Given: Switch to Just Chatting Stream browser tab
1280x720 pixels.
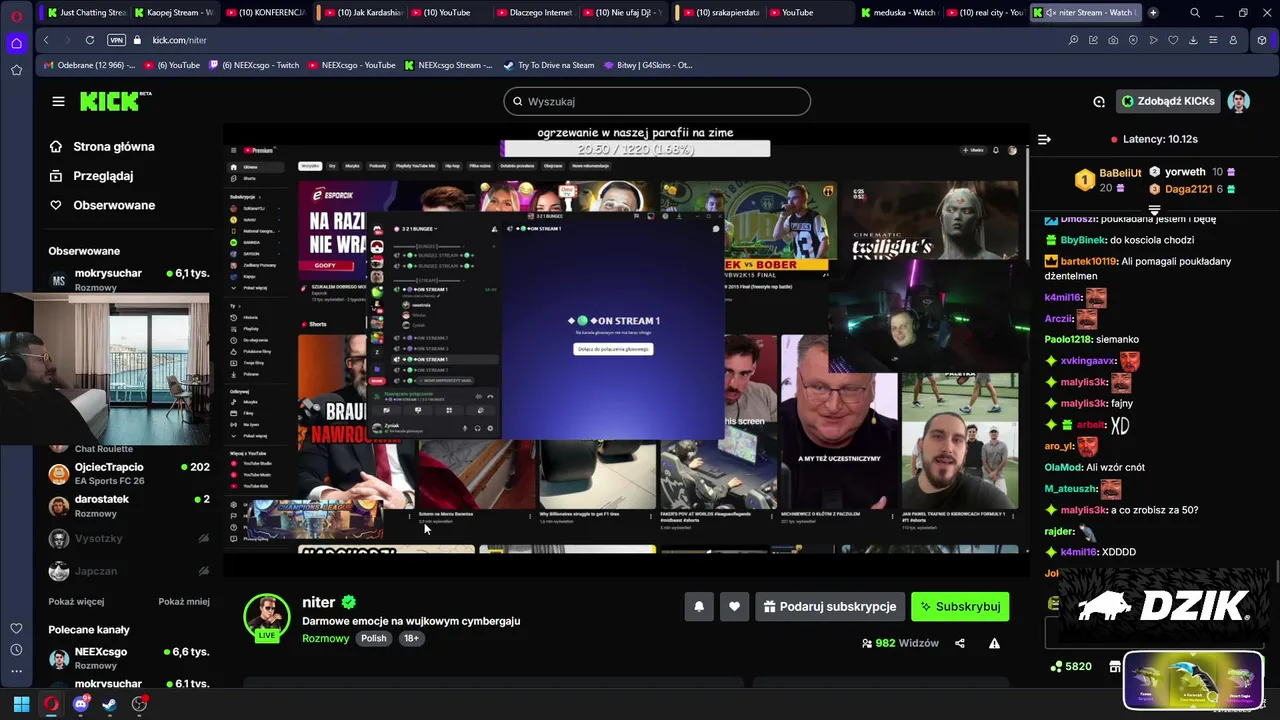Looking at the screenshot, I should 87,12.
